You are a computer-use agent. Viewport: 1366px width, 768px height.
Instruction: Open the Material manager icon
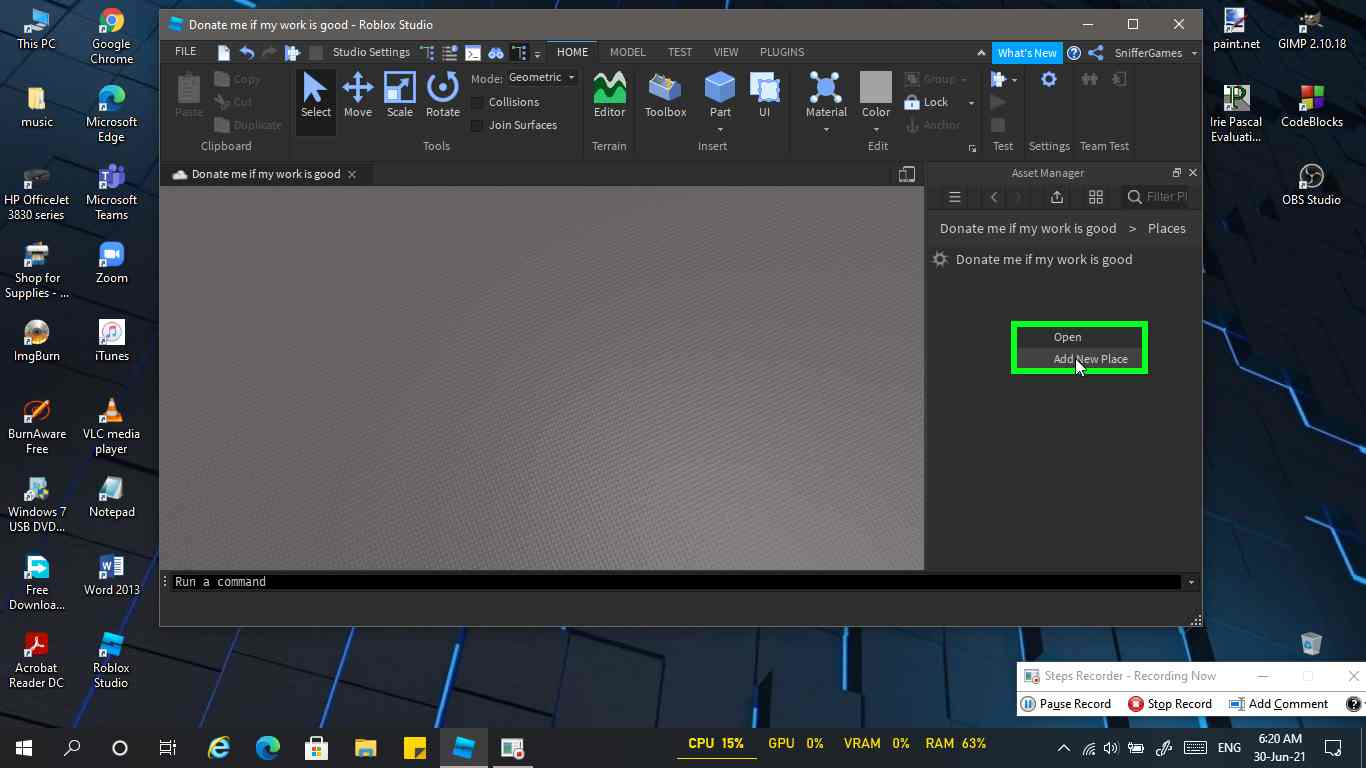click(x=826, y=88)
